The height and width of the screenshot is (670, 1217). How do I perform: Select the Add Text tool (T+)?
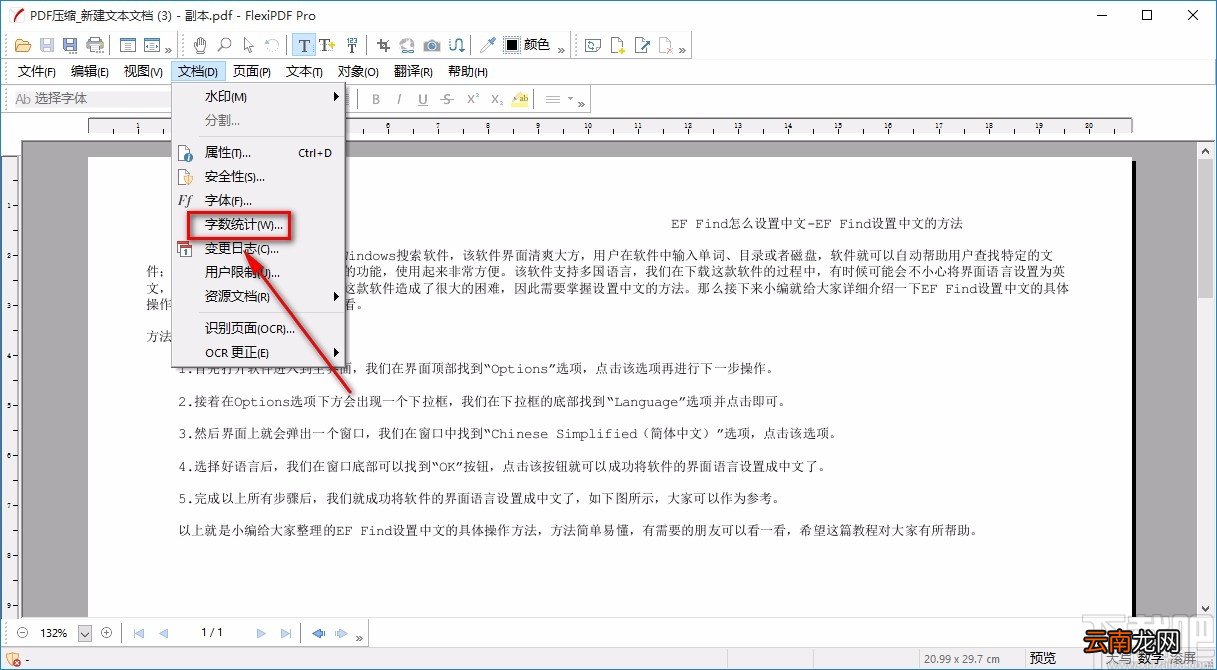(328, 45)
